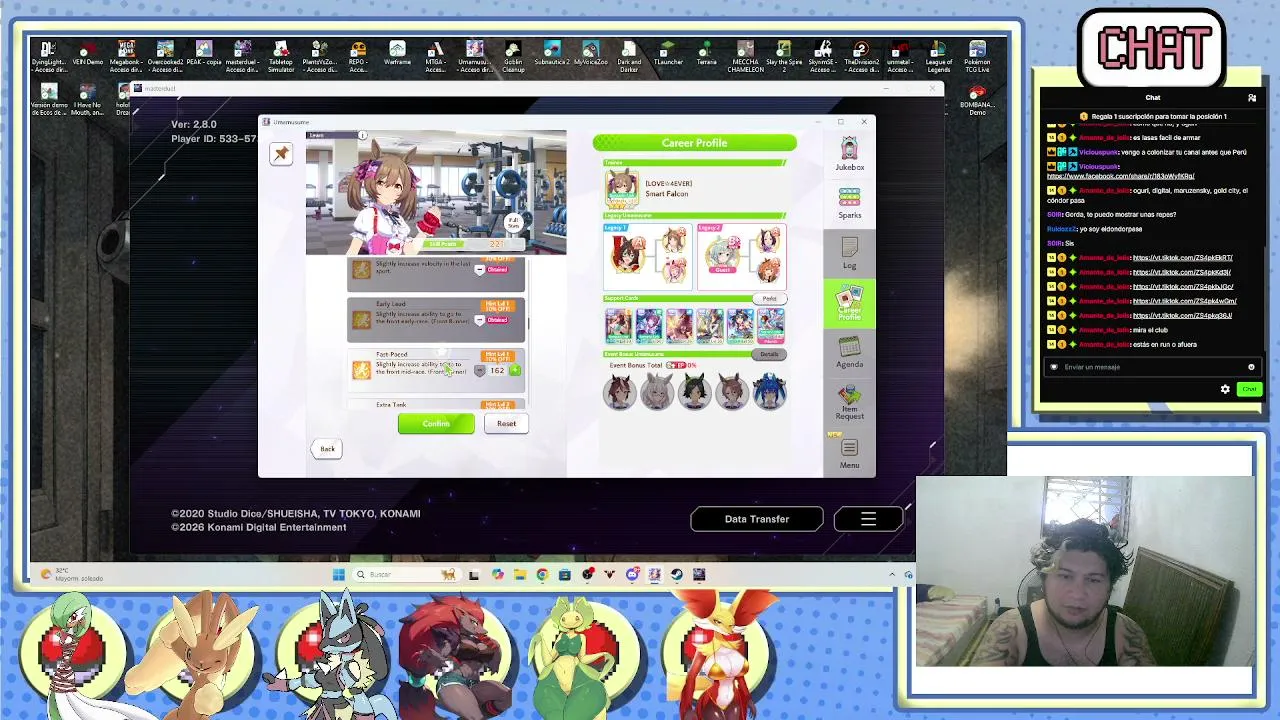Screen dimensions: 1280x720
Task: Open Tabletop Simulator desktop shortcut
Action: point(281,56)
